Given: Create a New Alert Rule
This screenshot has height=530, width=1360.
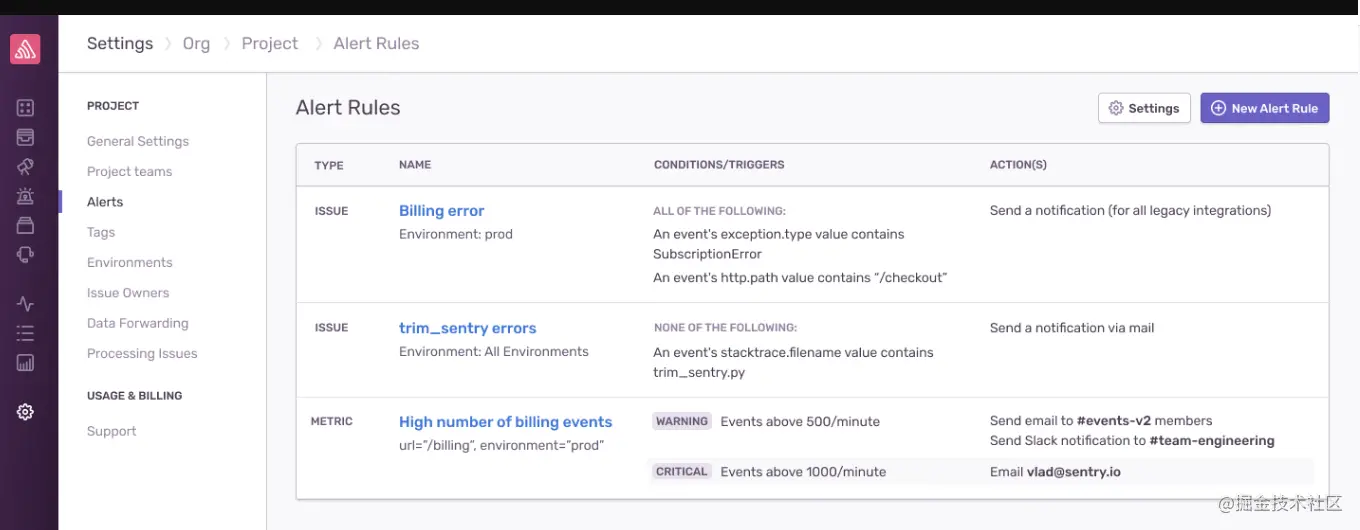Looking at the screenshot, I should coord(1264,108).
